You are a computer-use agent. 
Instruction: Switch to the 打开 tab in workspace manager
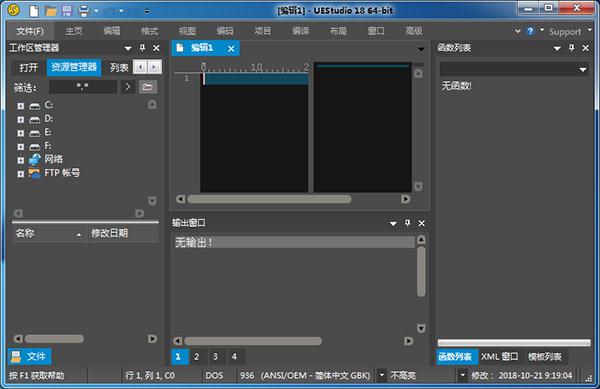click(x=29, y=68)
